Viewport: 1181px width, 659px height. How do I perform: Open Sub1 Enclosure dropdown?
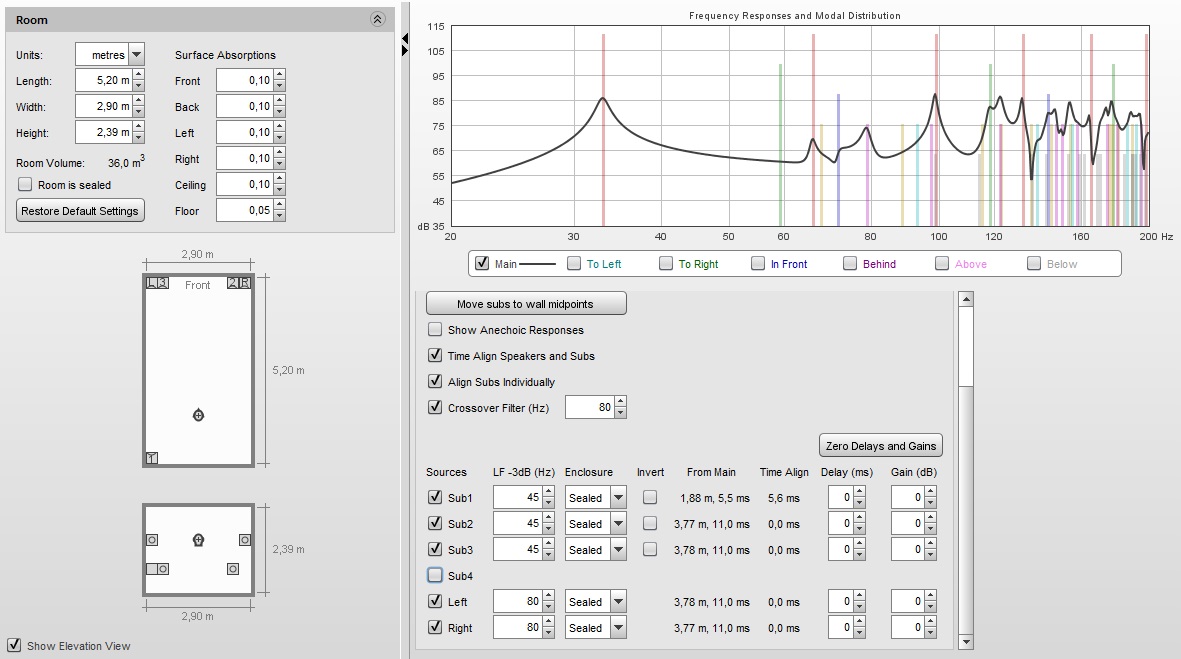point(618,497)
